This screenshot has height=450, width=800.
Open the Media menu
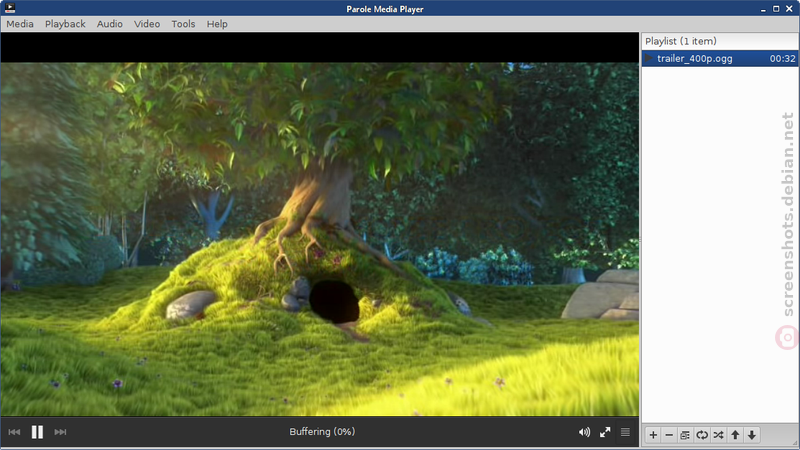tap(20, 24)
